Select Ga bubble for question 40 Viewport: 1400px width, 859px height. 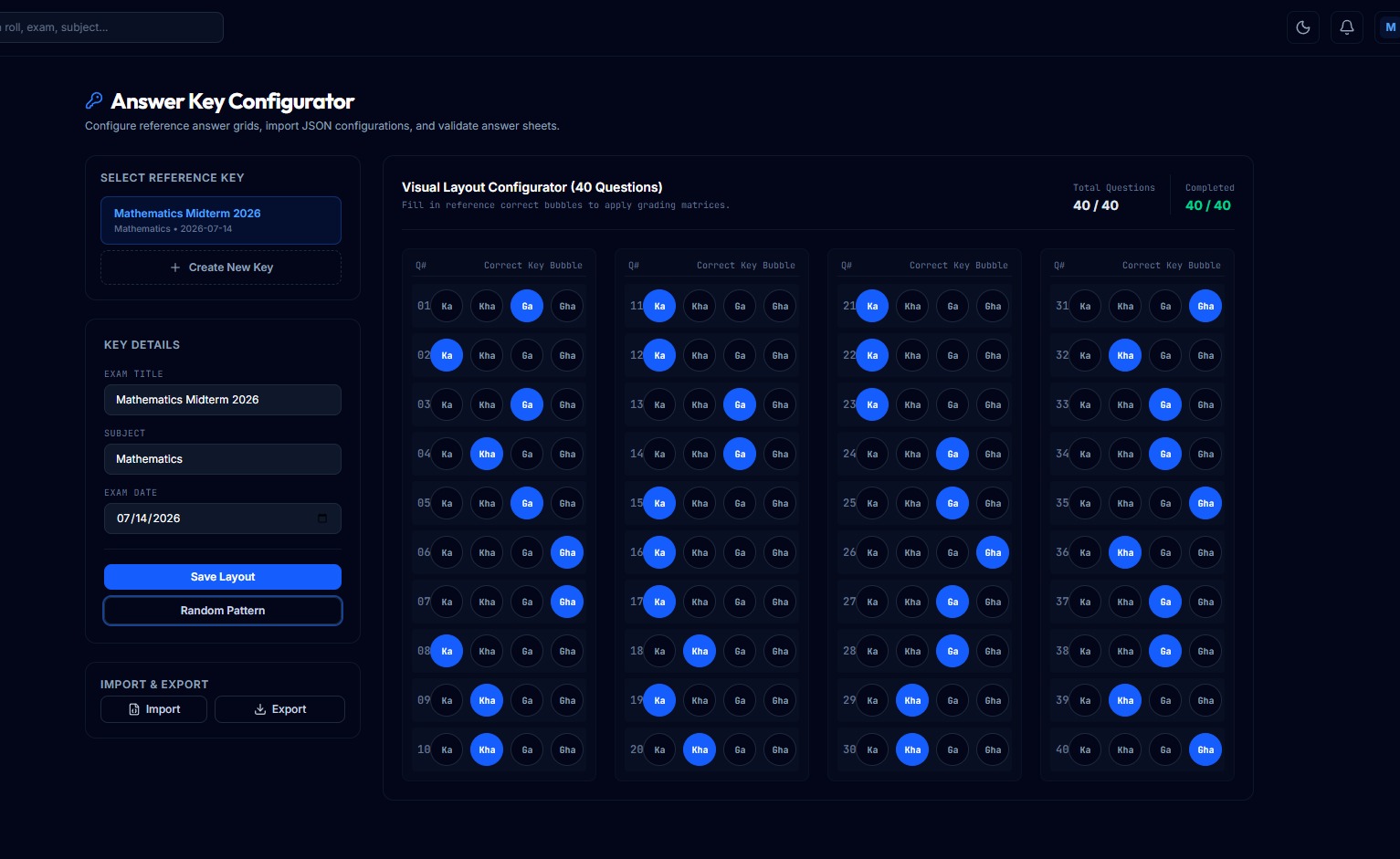click(x=1165, y=749)
